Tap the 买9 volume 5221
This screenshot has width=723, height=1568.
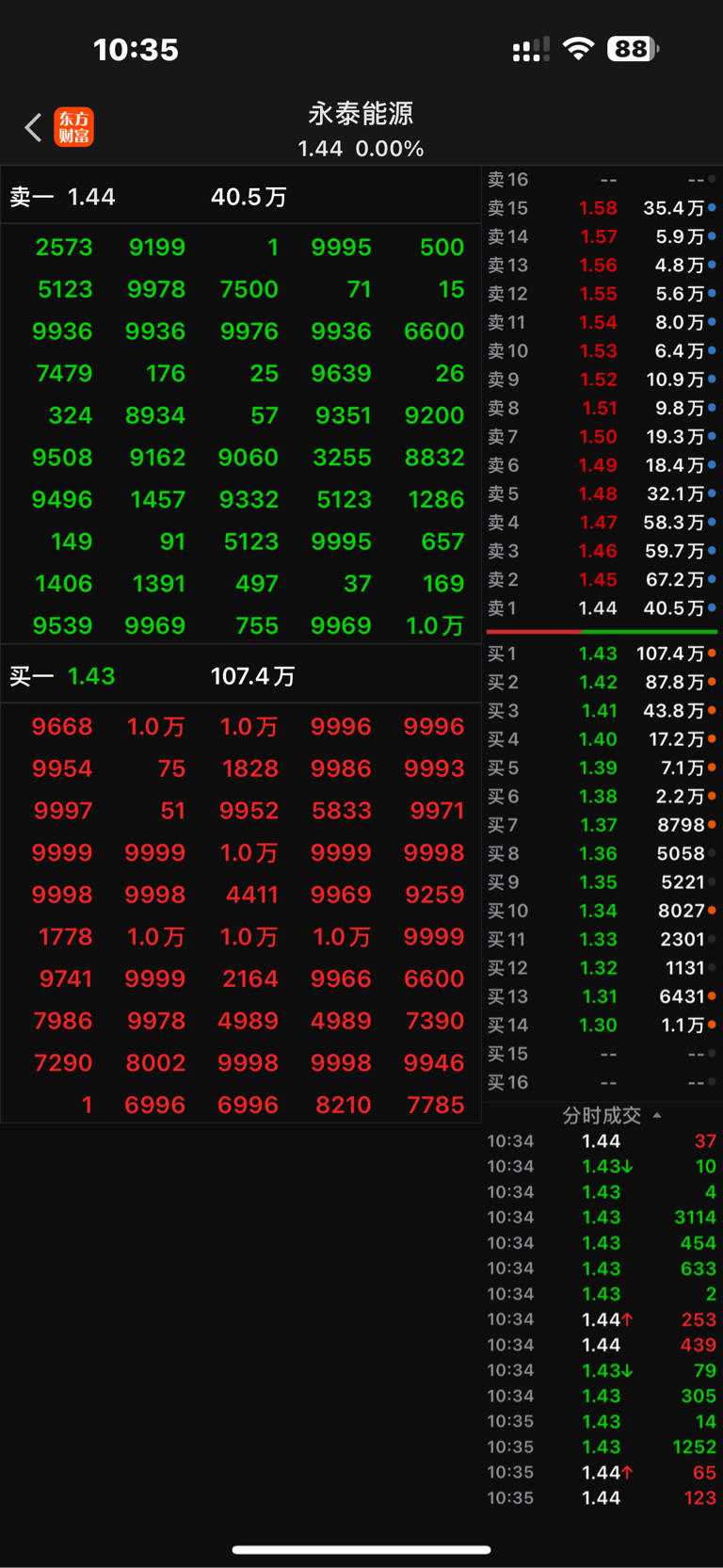(683, 882)
